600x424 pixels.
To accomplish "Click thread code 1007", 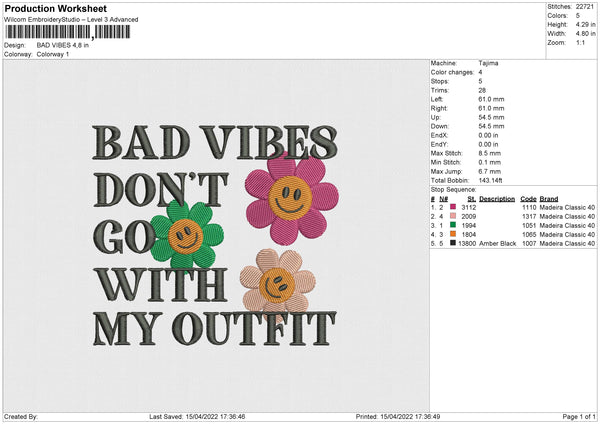I will click(x=529, y=243).
